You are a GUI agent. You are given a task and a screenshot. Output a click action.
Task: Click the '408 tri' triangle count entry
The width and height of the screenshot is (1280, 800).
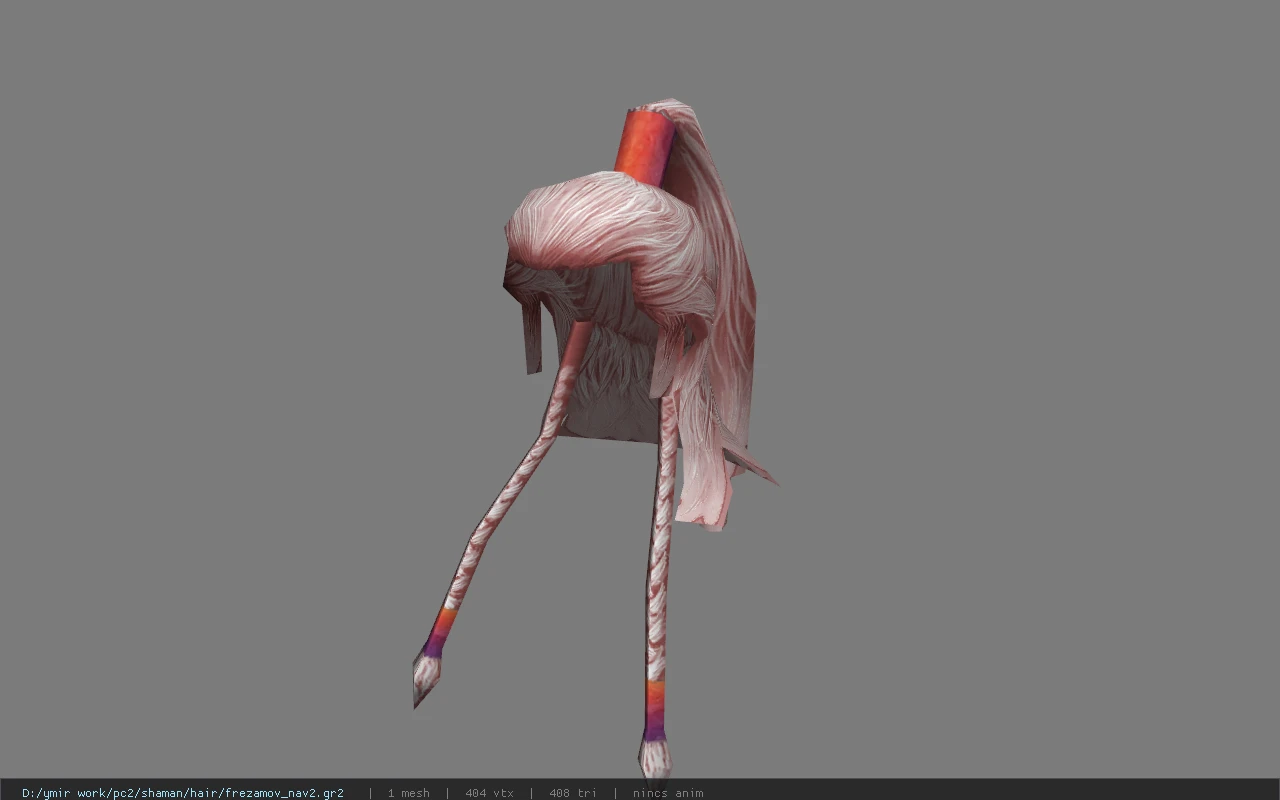click(573, 793)
